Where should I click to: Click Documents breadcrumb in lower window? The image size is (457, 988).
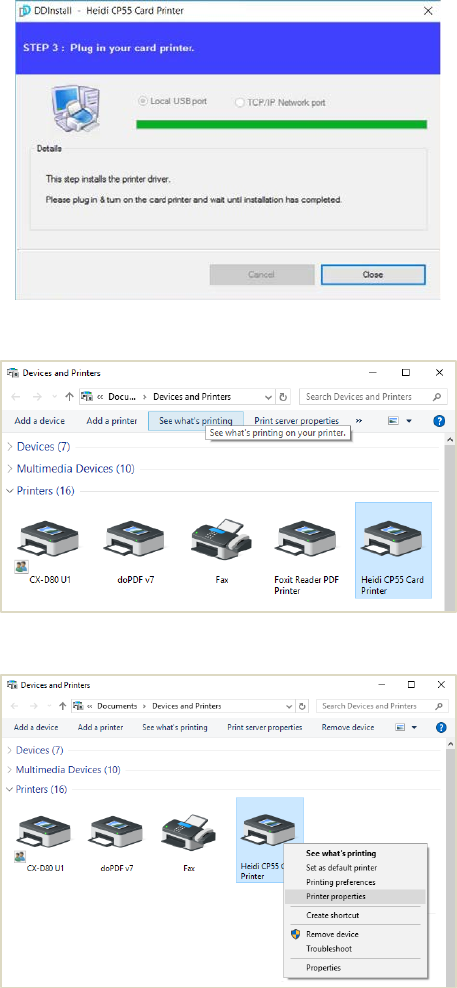pyautogui.click(x=117, y=706)
